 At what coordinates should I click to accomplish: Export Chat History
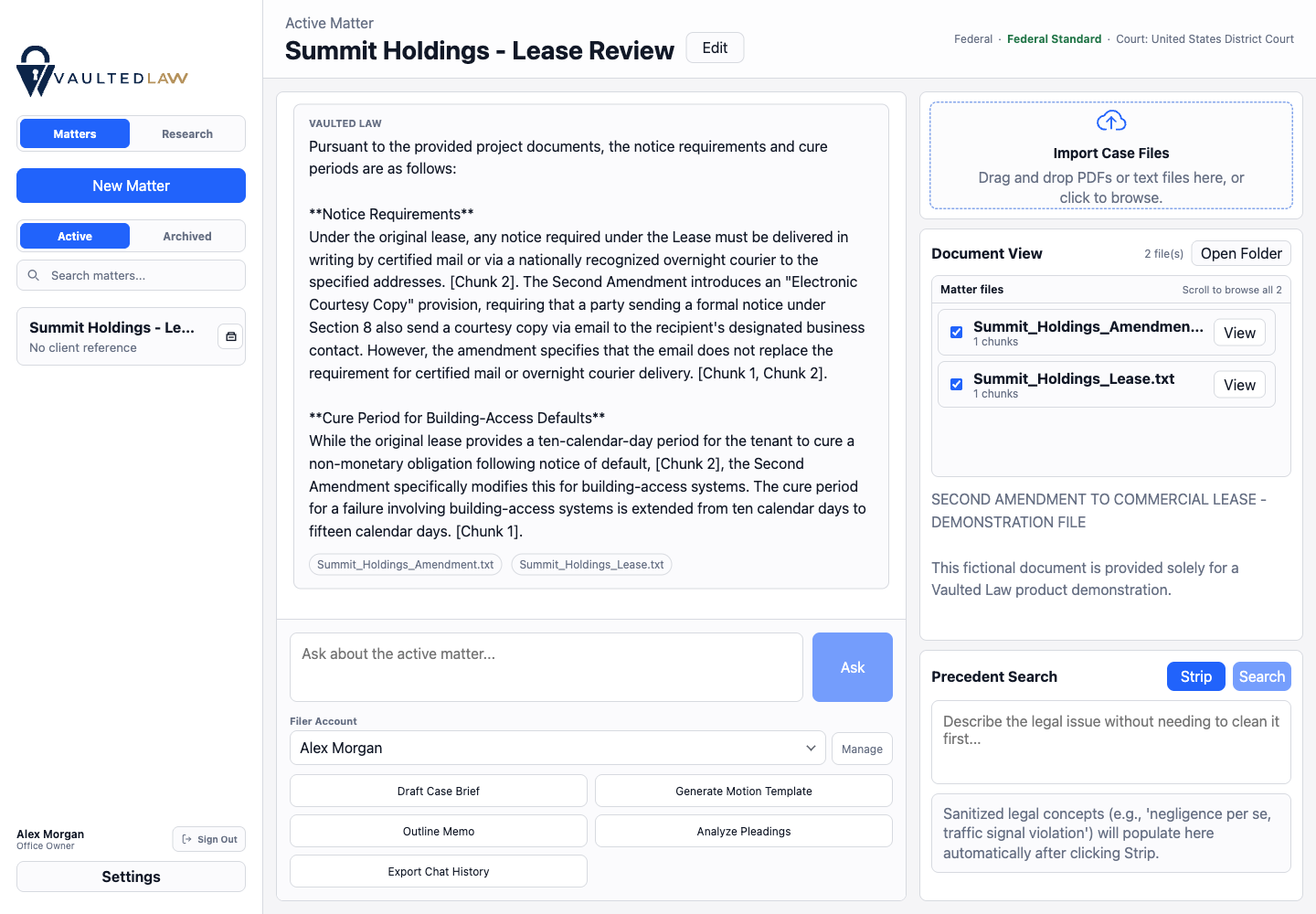pos(439,871)
